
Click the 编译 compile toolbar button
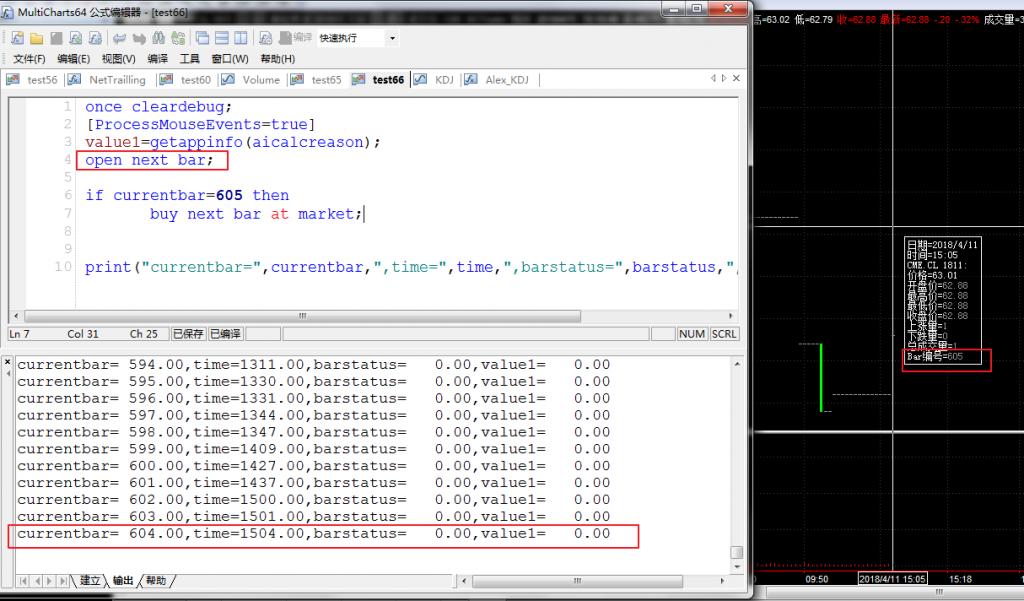[x=295, y=38]
